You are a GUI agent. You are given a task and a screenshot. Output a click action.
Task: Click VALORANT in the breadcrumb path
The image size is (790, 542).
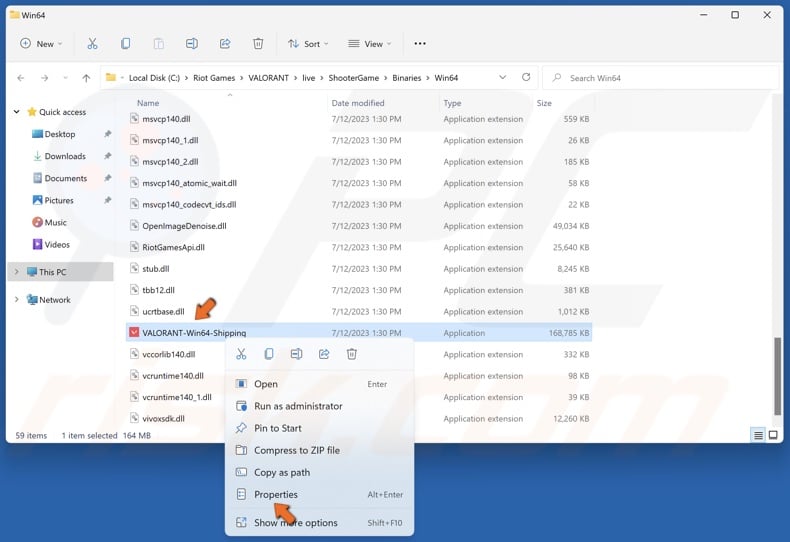(x=269, y=78)
